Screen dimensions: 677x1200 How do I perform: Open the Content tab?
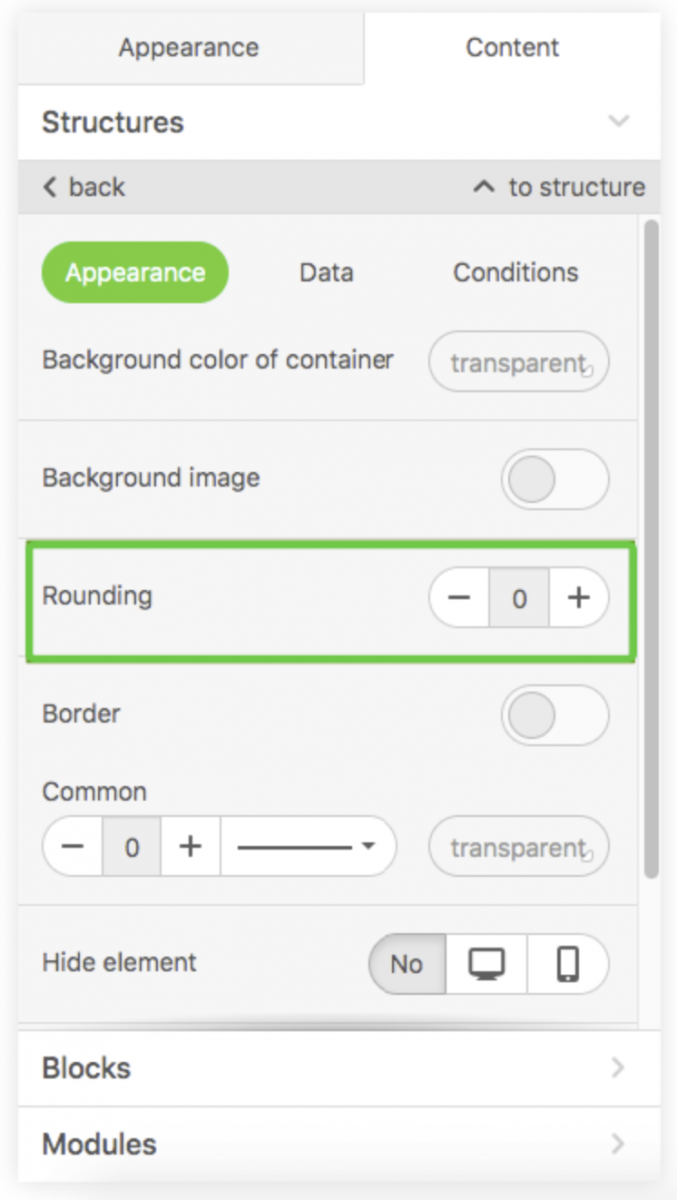512,47
